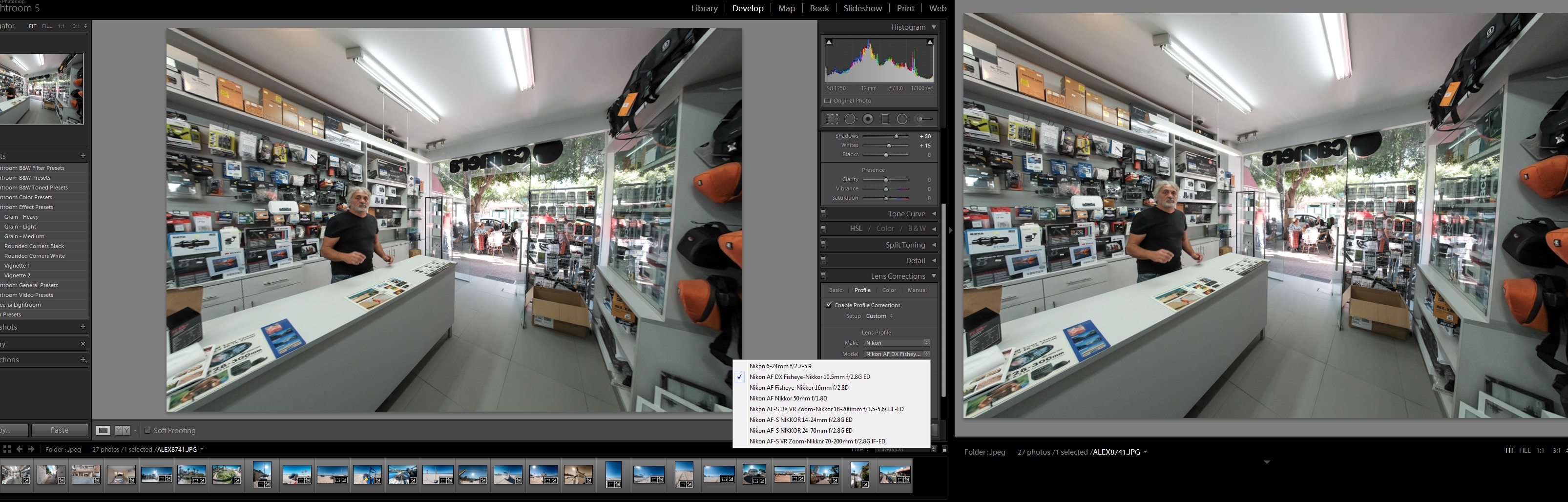Select the Adjustment Brush tool
This screenshot has height=502, width=1568.
(924, 119)
